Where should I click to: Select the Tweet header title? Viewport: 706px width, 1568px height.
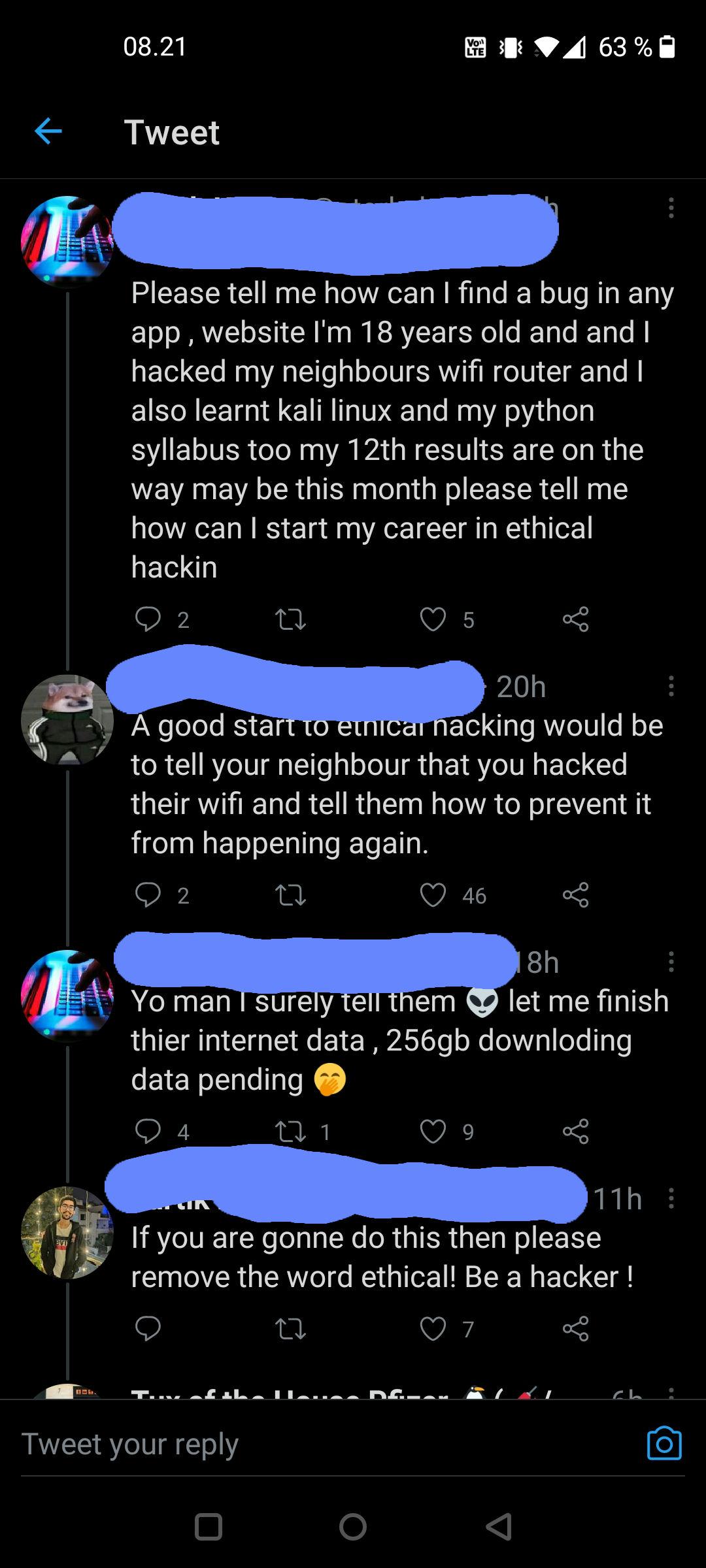173,133
